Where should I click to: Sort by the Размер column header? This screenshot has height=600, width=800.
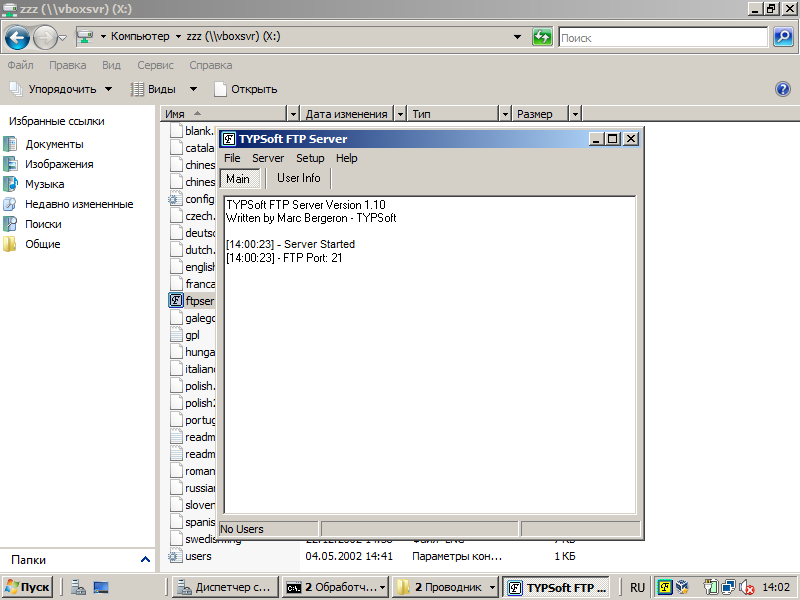pyautogui.click(x=540, y=114)
